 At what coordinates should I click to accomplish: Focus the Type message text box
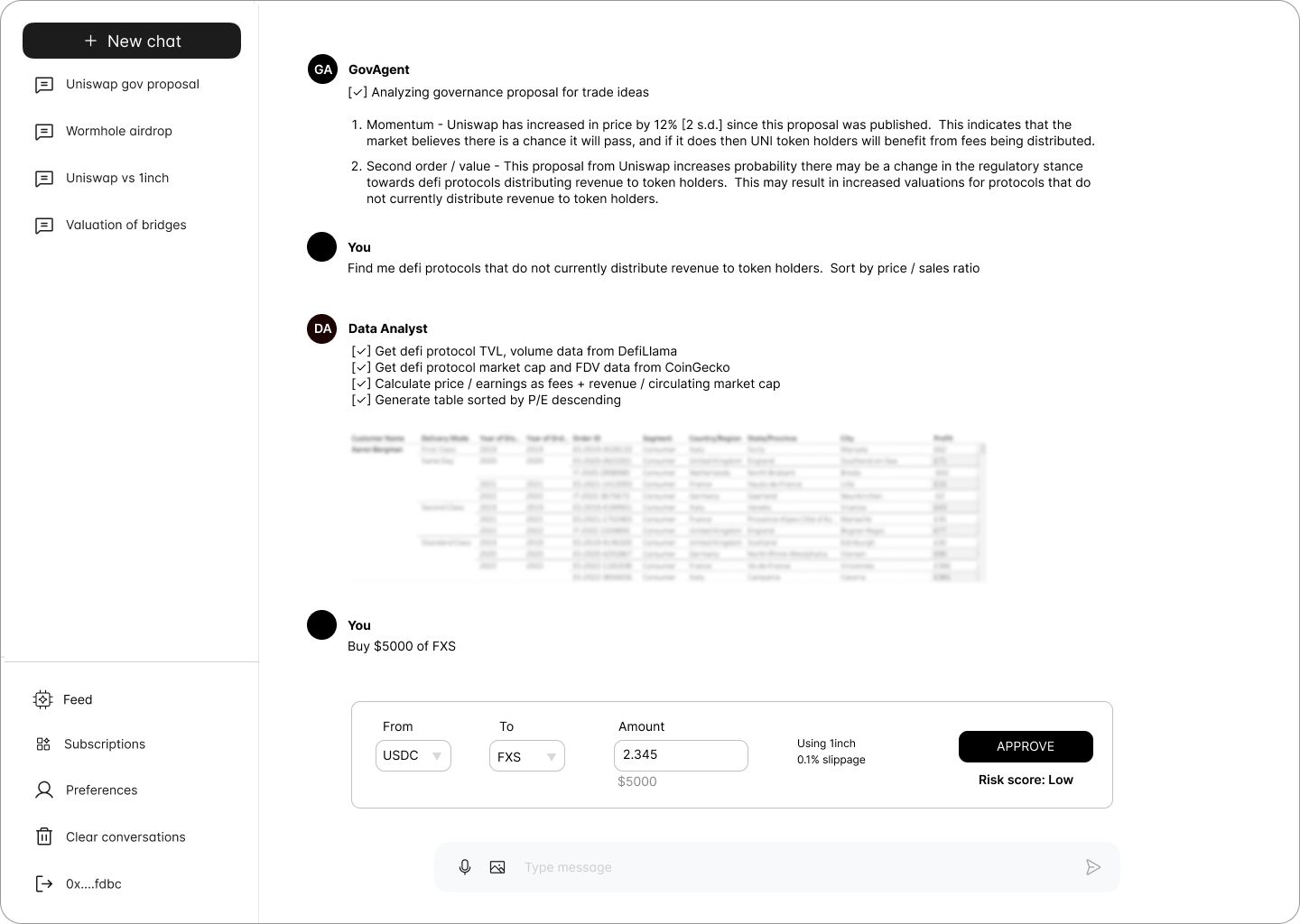[x=794, y=867]
